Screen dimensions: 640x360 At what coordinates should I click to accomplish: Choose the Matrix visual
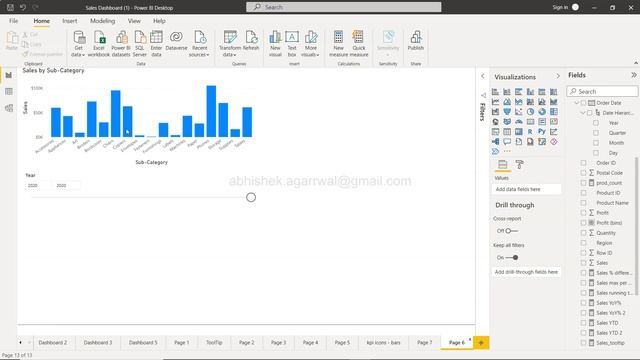(518, 131)
